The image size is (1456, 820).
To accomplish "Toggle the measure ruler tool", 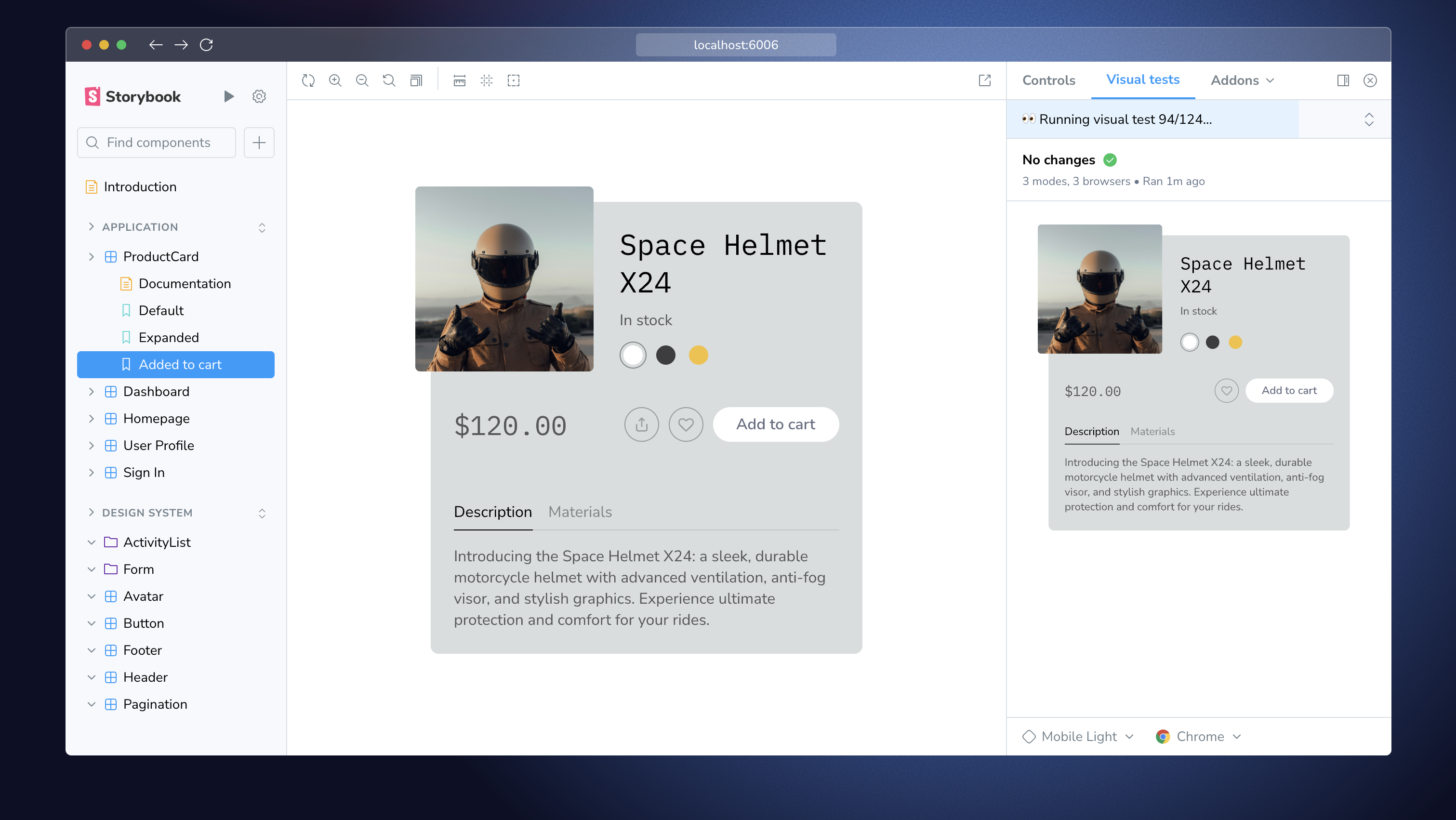I will pos(460,80).
